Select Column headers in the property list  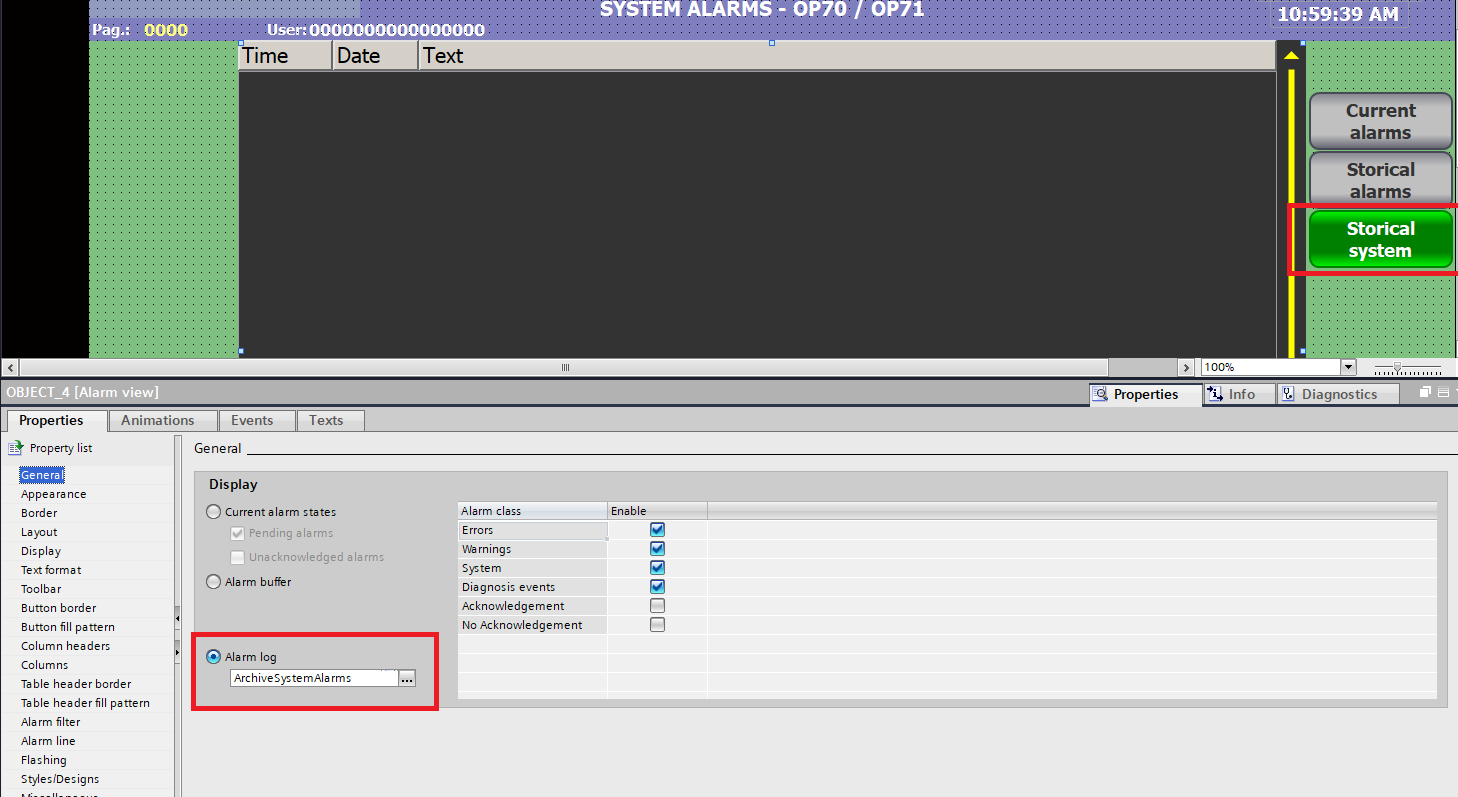coord(66,646)
